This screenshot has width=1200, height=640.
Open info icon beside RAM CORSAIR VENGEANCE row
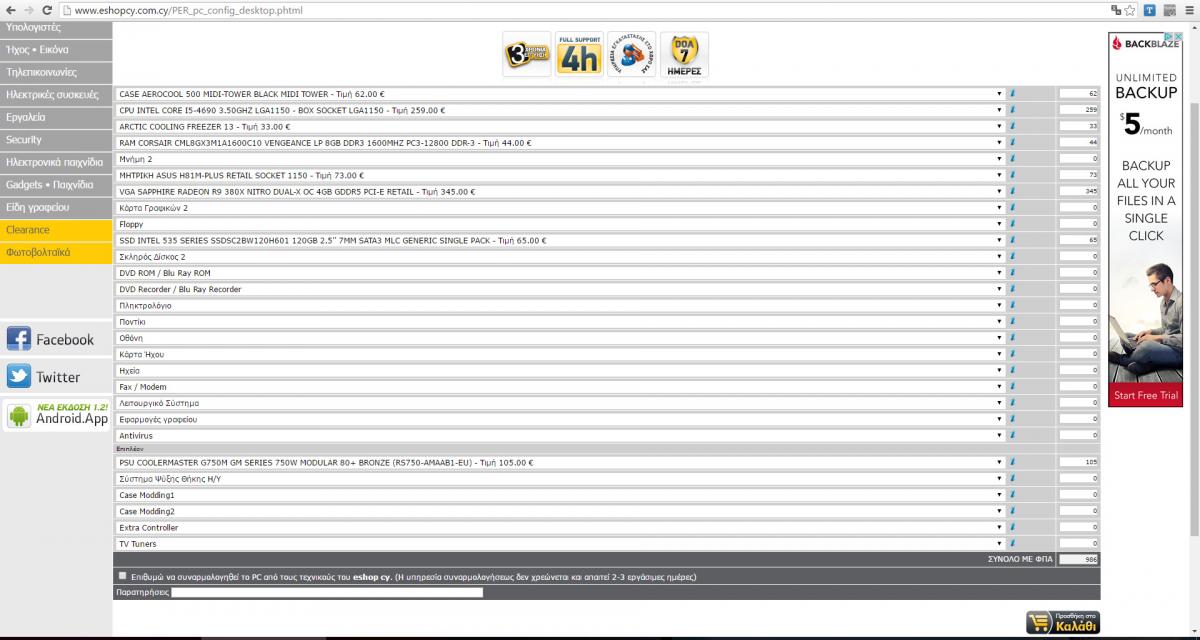click(1012, 143)
